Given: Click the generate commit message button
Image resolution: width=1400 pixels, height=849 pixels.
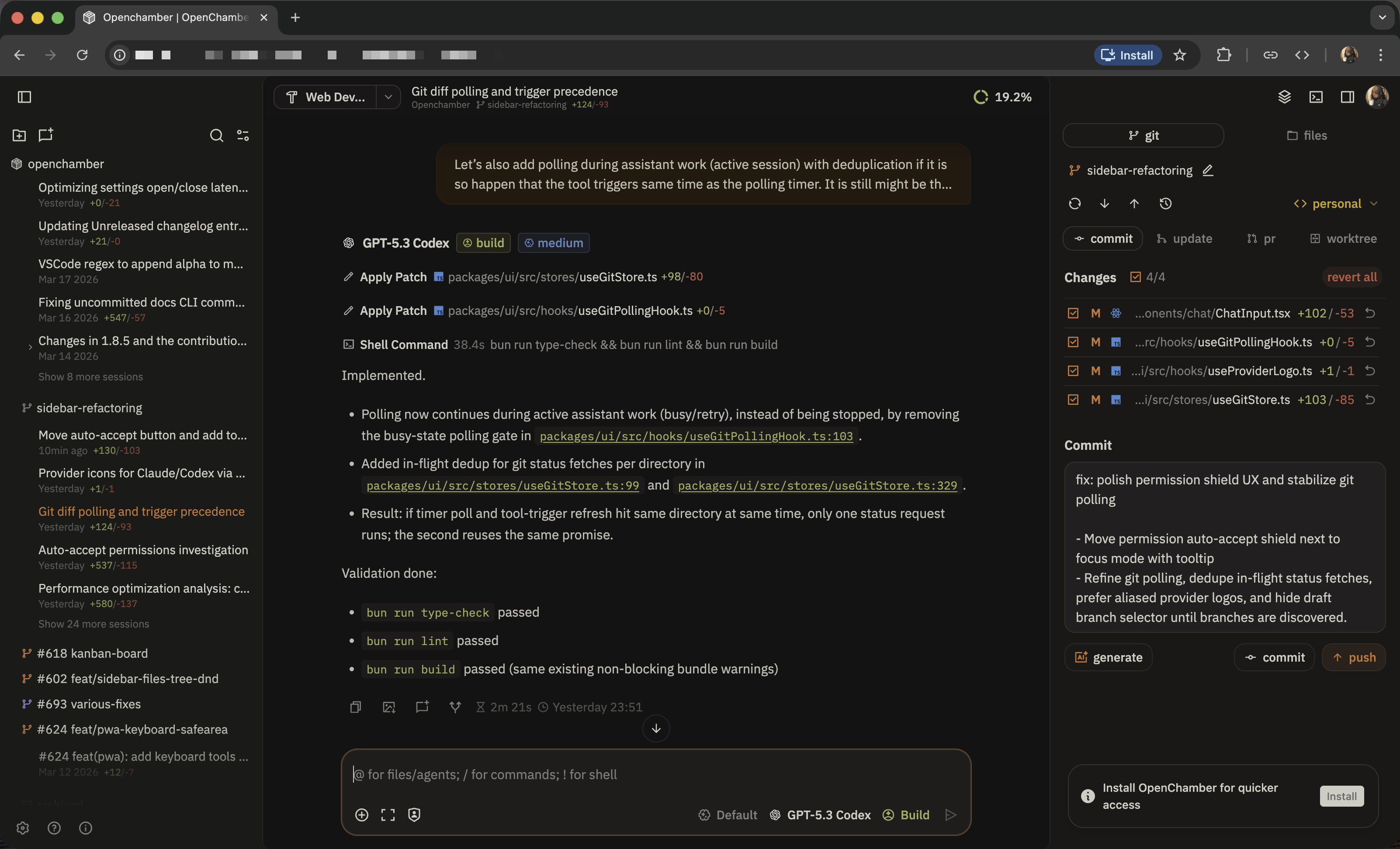Looking at the screenshot, I should 1108,657.
